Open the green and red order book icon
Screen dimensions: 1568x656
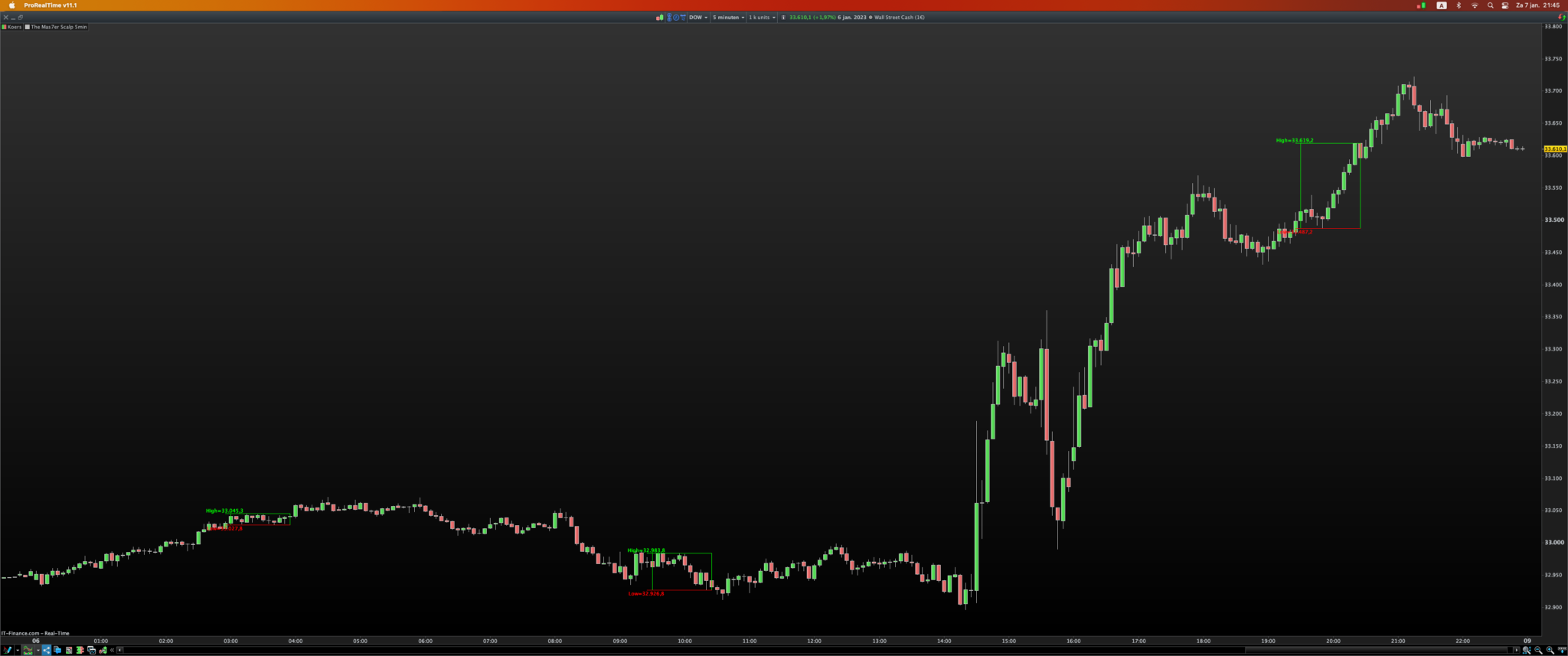(x=80, y=650)
